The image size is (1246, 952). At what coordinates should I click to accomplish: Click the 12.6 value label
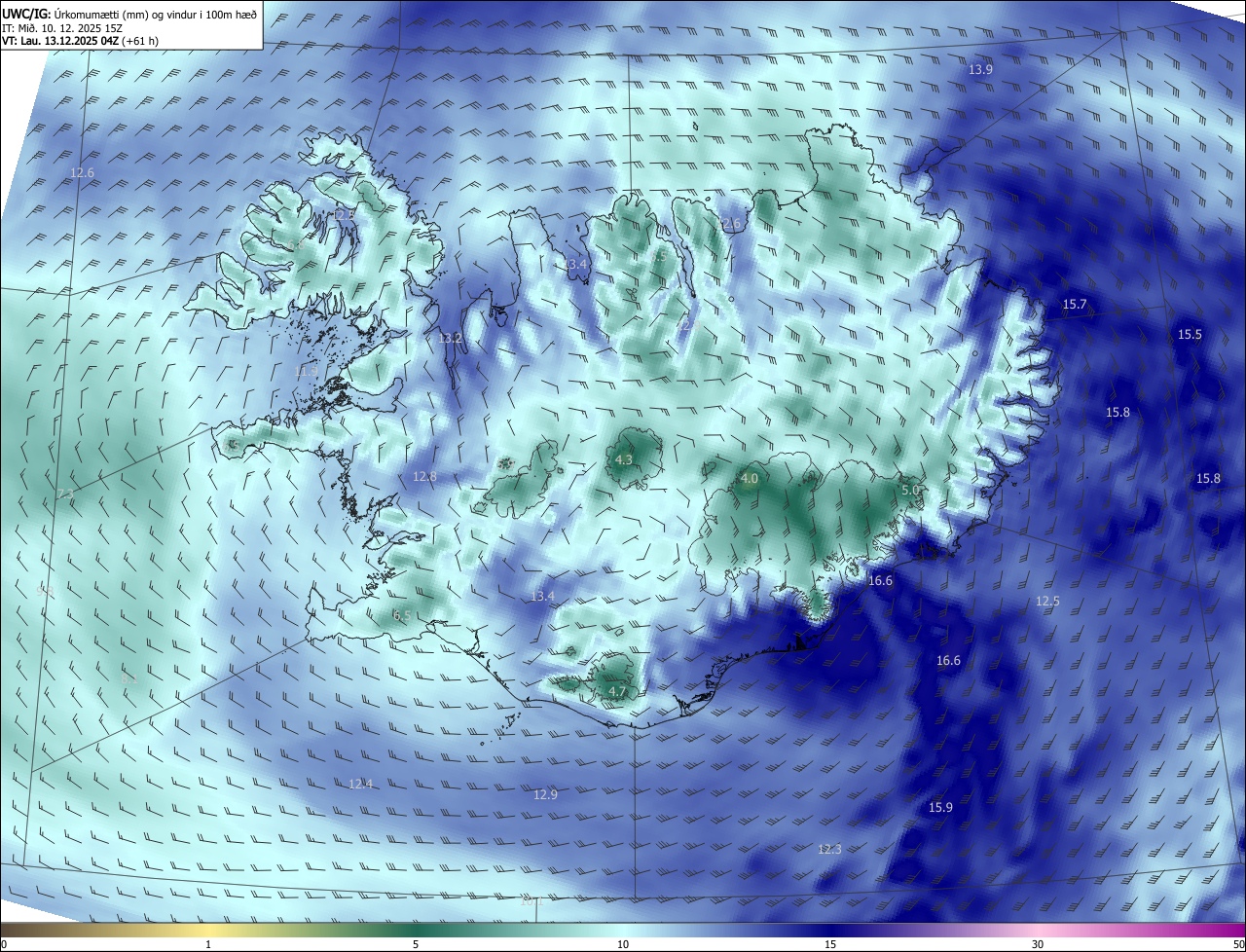coord(83,173)
